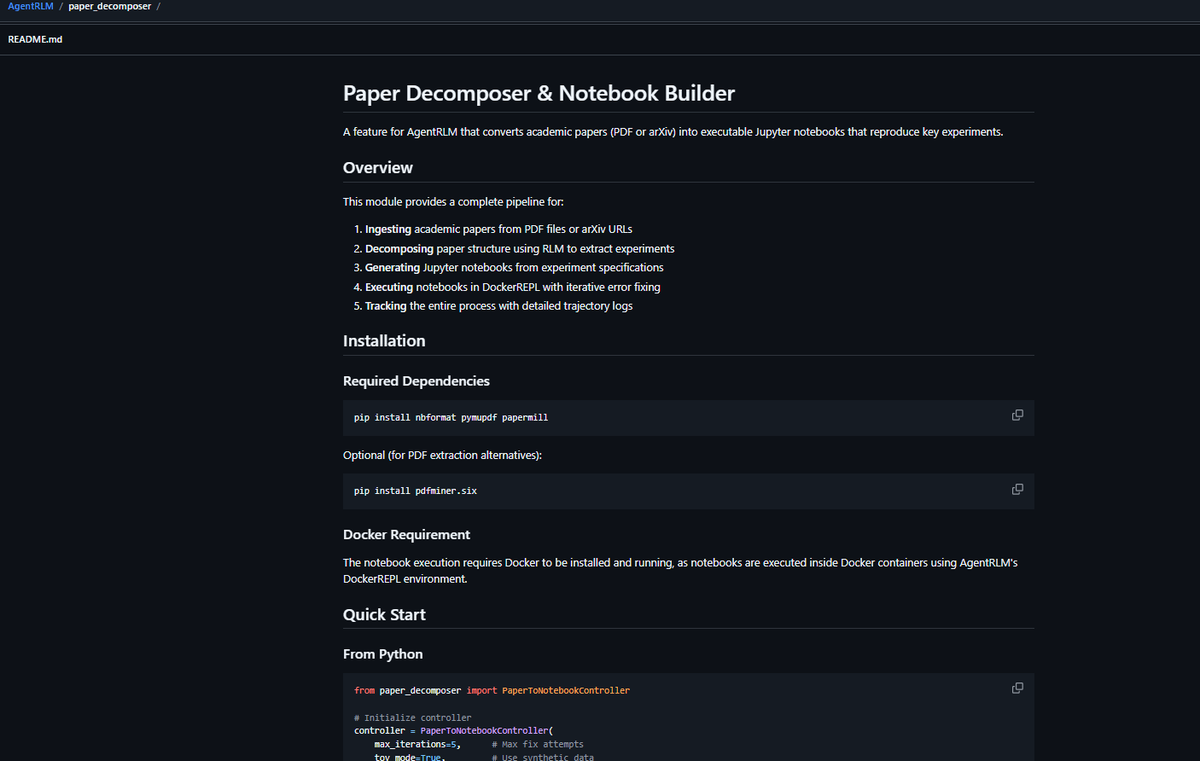The height and width of the screenshot is (761, 1200).
Task: Click the Decomposing paper structure list item
Action: tap(520, 248)
